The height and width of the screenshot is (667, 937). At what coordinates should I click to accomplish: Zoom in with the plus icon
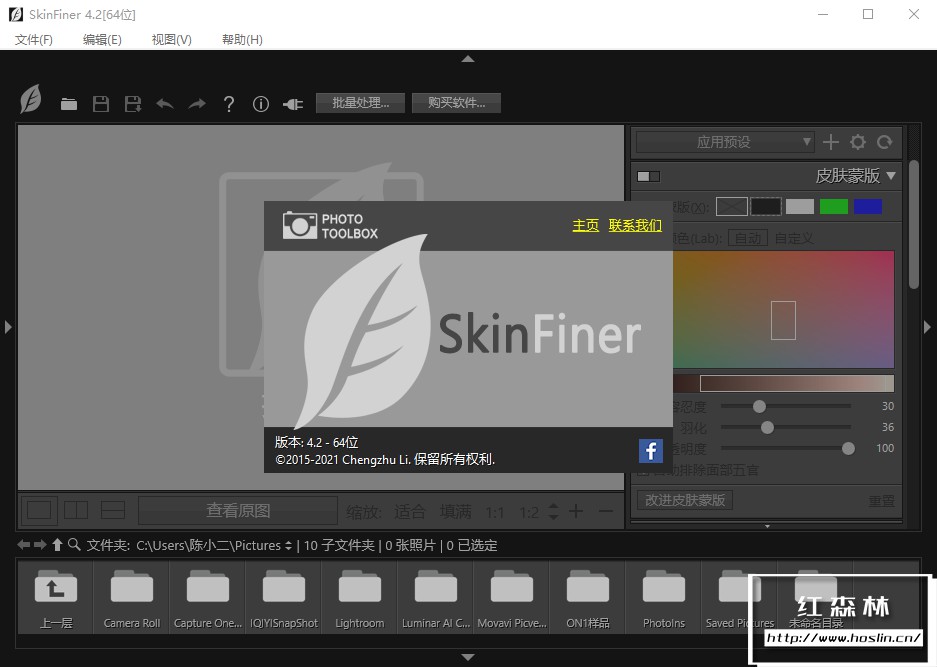point(576,511)
